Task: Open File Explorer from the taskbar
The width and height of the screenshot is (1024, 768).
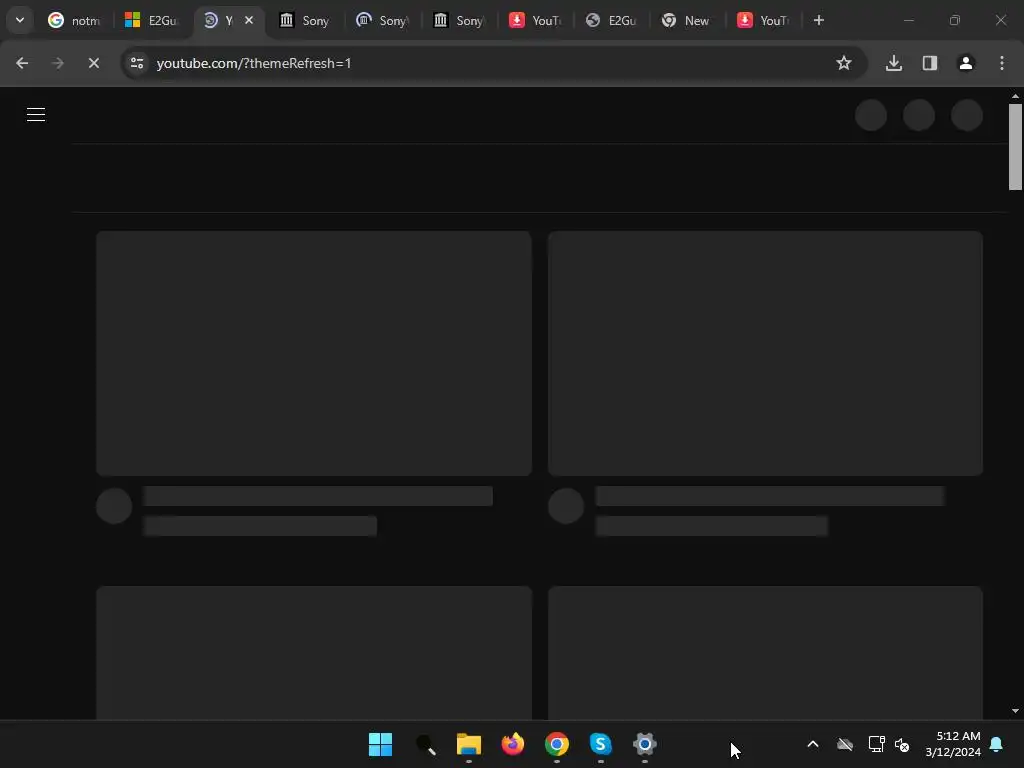Action: point(469,744)
